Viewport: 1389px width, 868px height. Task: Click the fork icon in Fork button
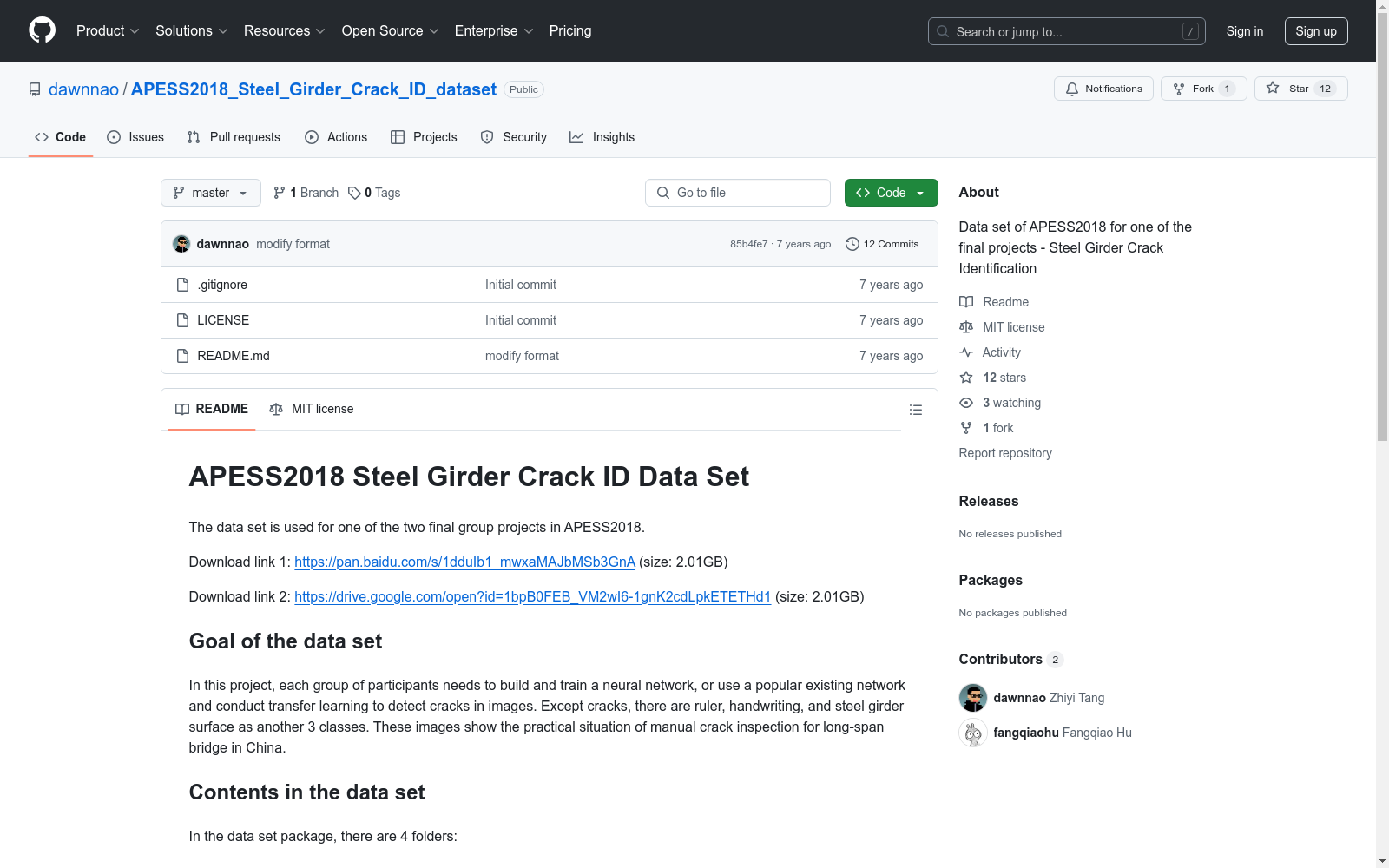click(1179, 89)
